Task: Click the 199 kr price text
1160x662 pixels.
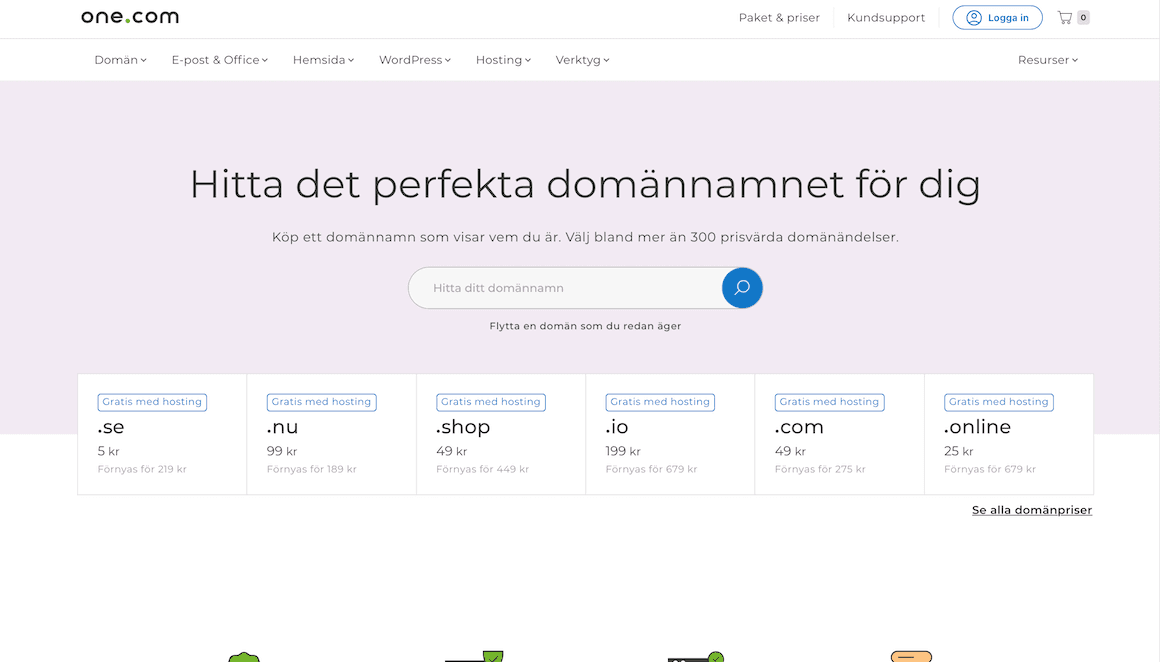Action: (x=623, y=451)
